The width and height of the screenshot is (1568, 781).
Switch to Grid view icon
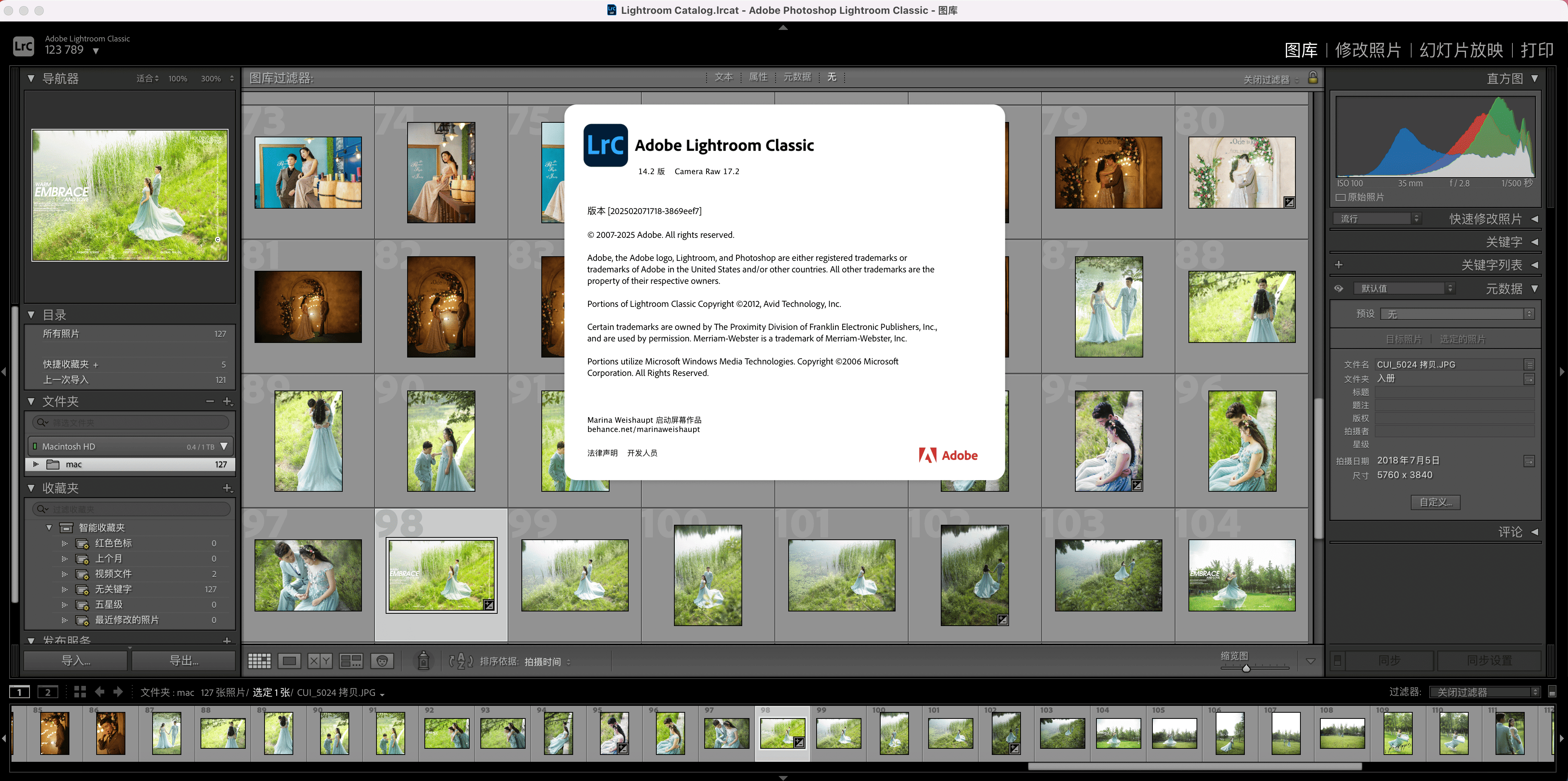tap(259, 661)
